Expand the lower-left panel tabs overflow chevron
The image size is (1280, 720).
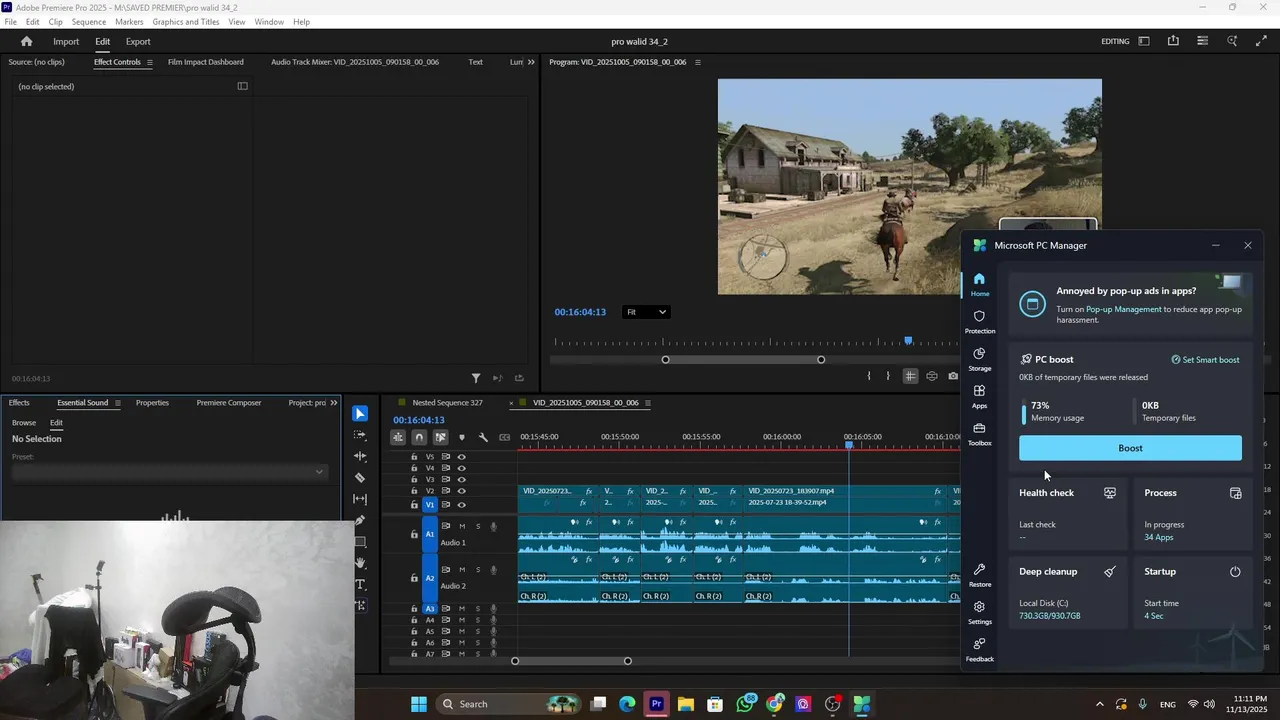click(x=334, y=403)
